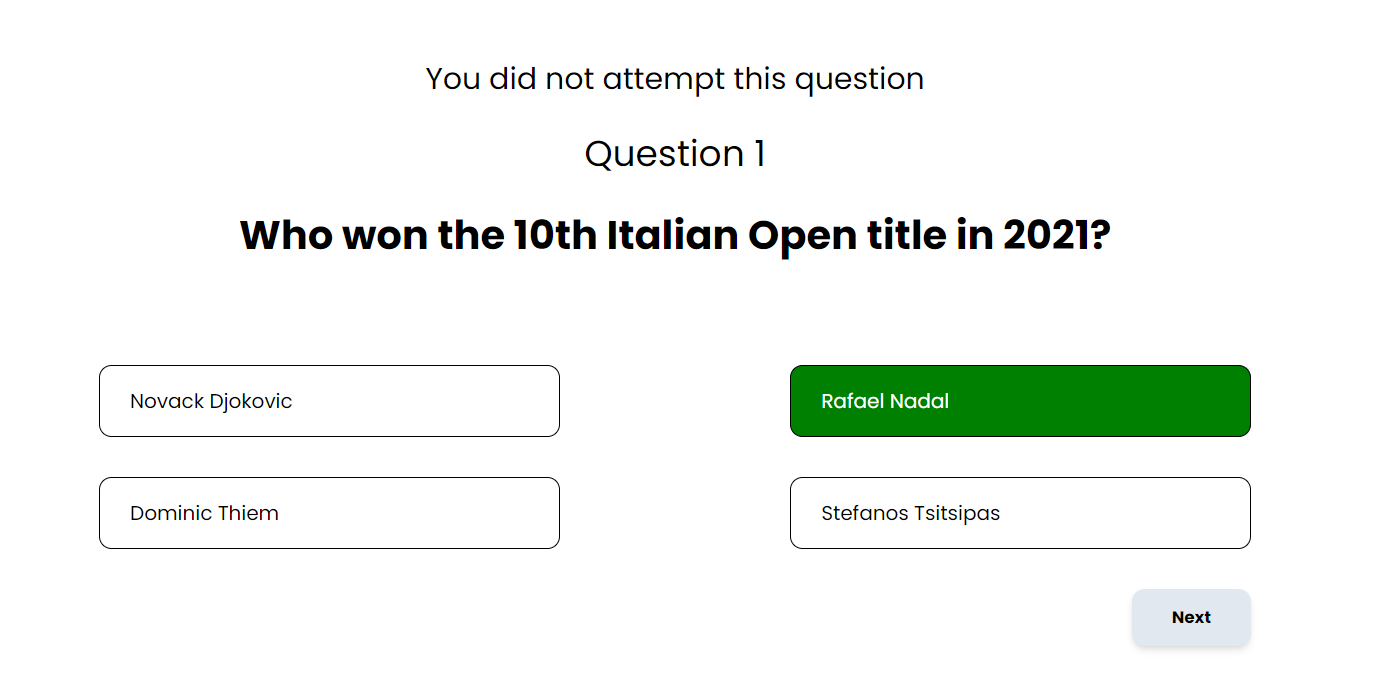The height and width of the screenshot is (700, 1380).
Task: Click the green highlighted correct answer
Action: 1019,400
